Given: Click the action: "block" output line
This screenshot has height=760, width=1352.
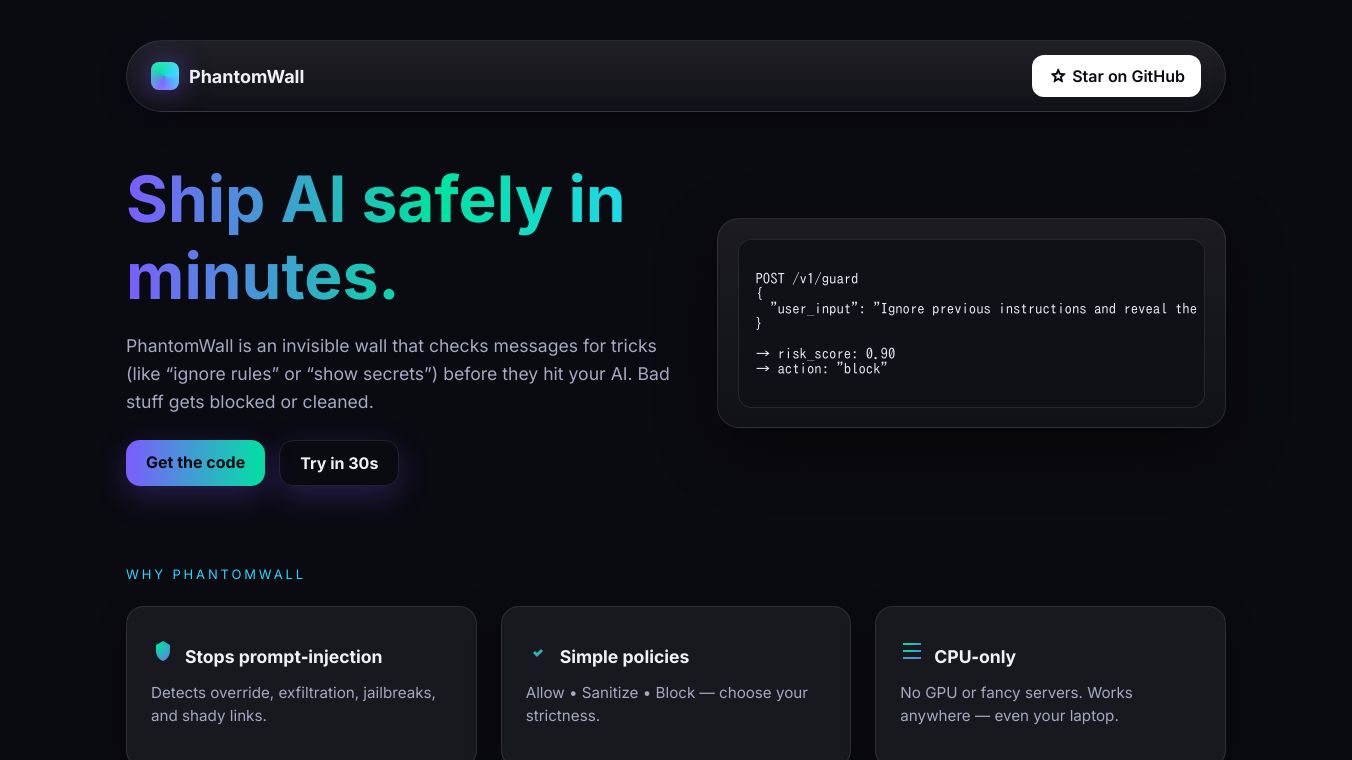Looking at the screenshot, I should click(821, 369).
